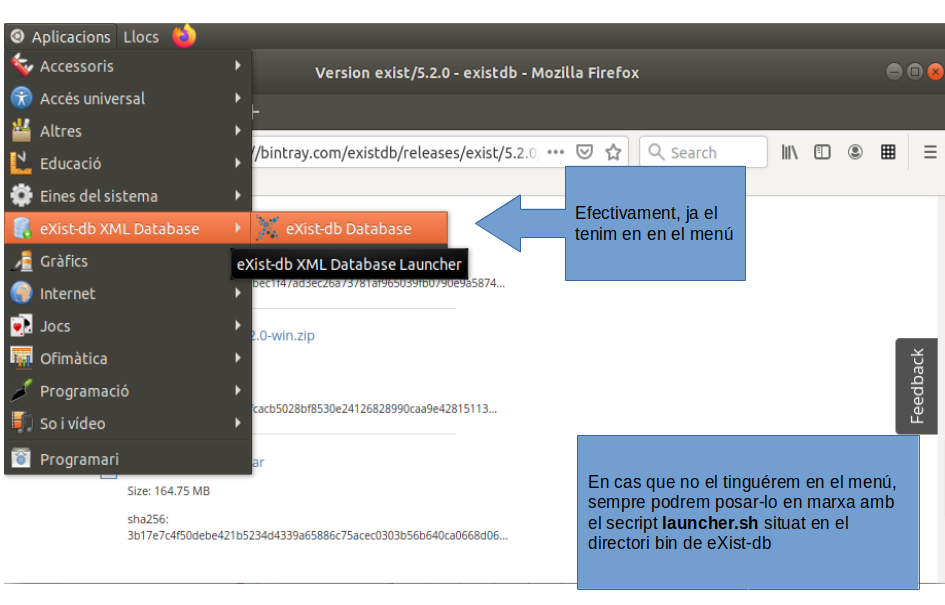Expand Jocs submenu arrow
This screenshot has height=605, width=945.
click(x=238, y=325)
